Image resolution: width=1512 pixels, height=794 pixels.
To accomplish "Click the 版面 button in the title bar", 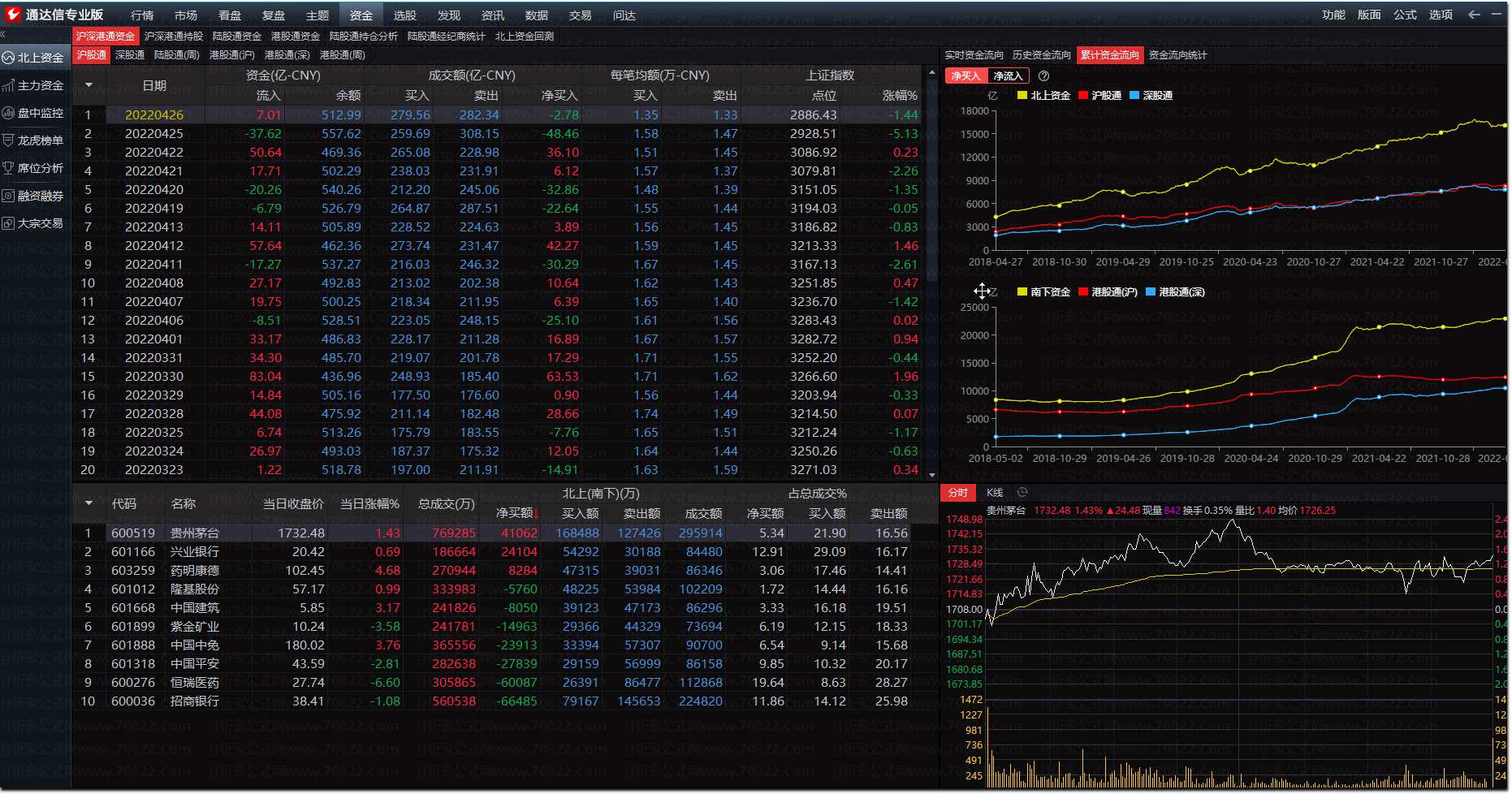I will pos(1369,15).
